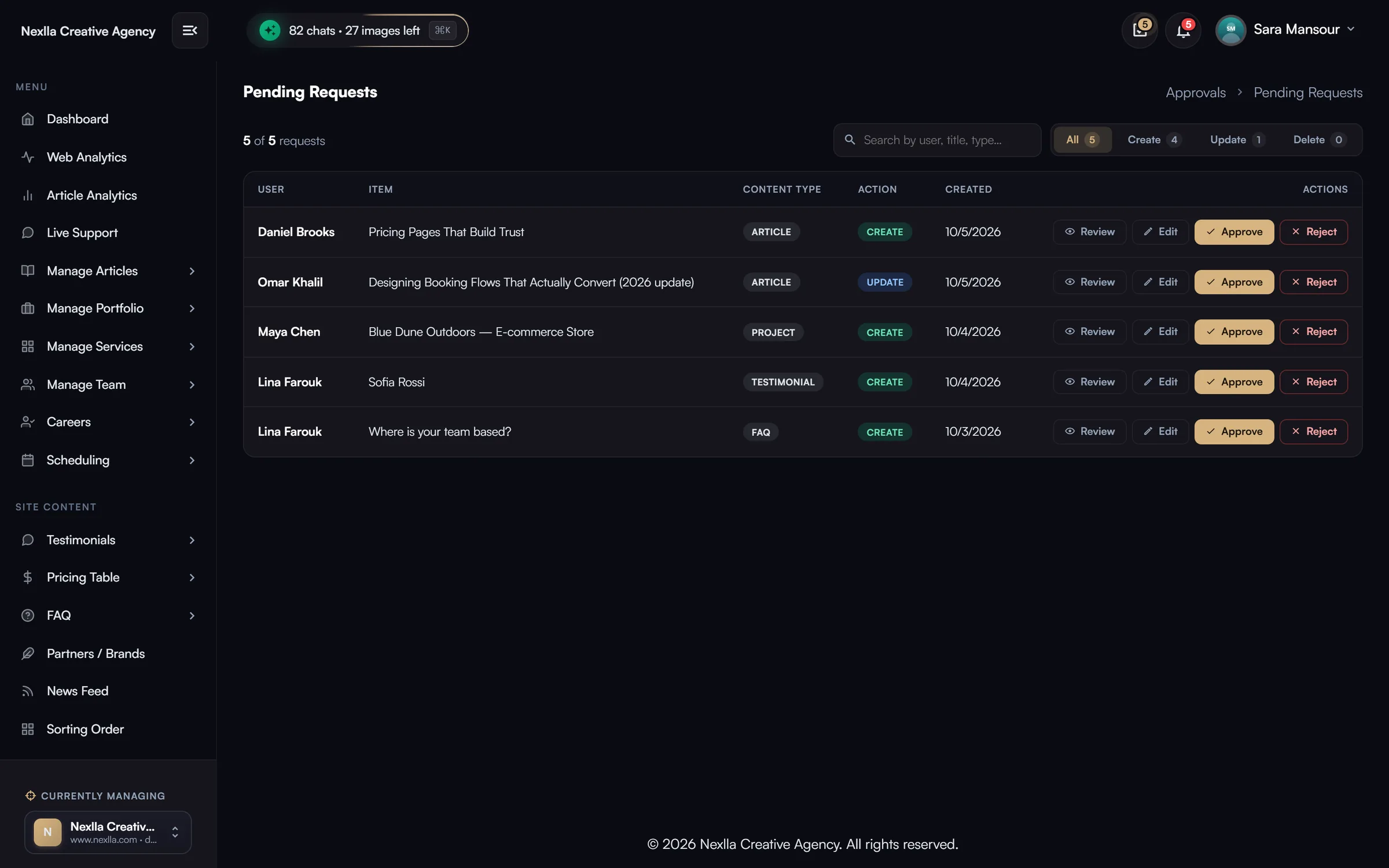Reject the Sofia Rossi testimonial request
Image resolution: width=1389 pixels, height=868 pixels.
click(x=1313, y=382)
